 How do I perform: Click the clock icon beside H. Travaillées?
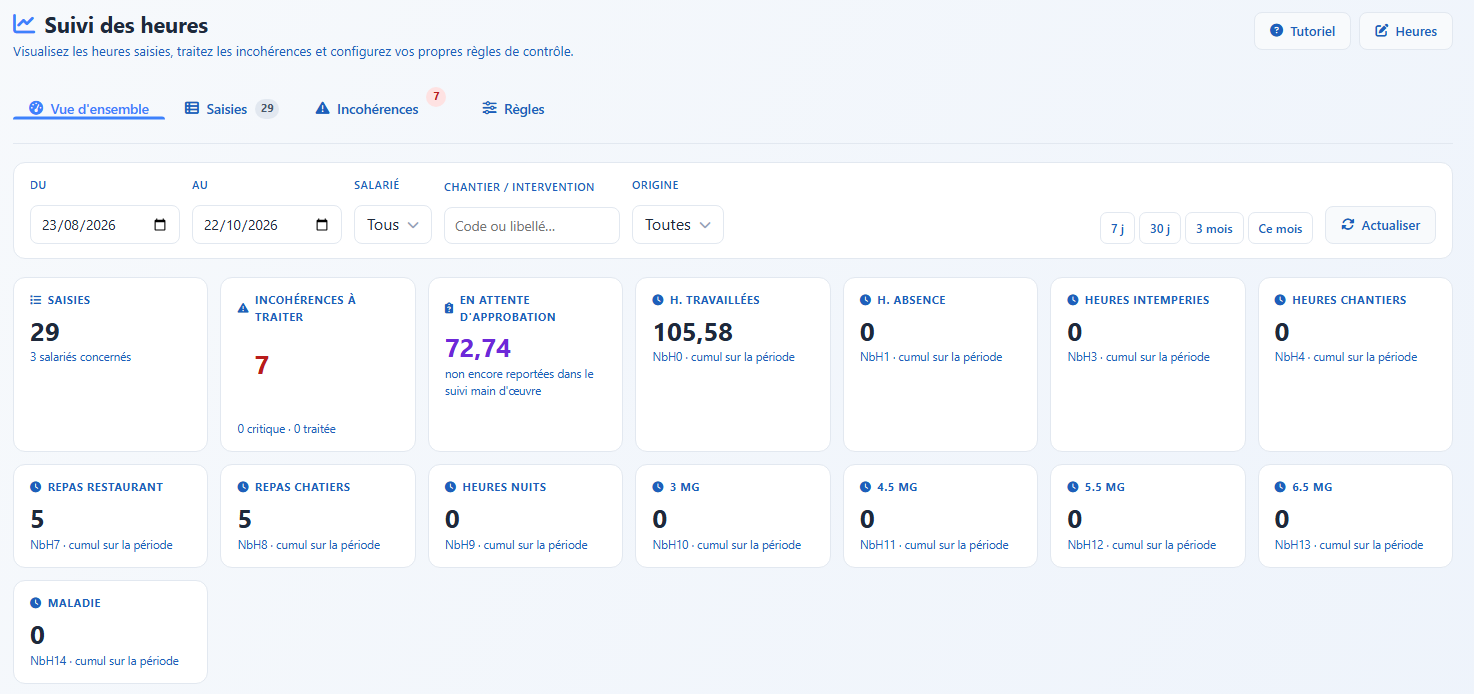(x=658, y=300)
